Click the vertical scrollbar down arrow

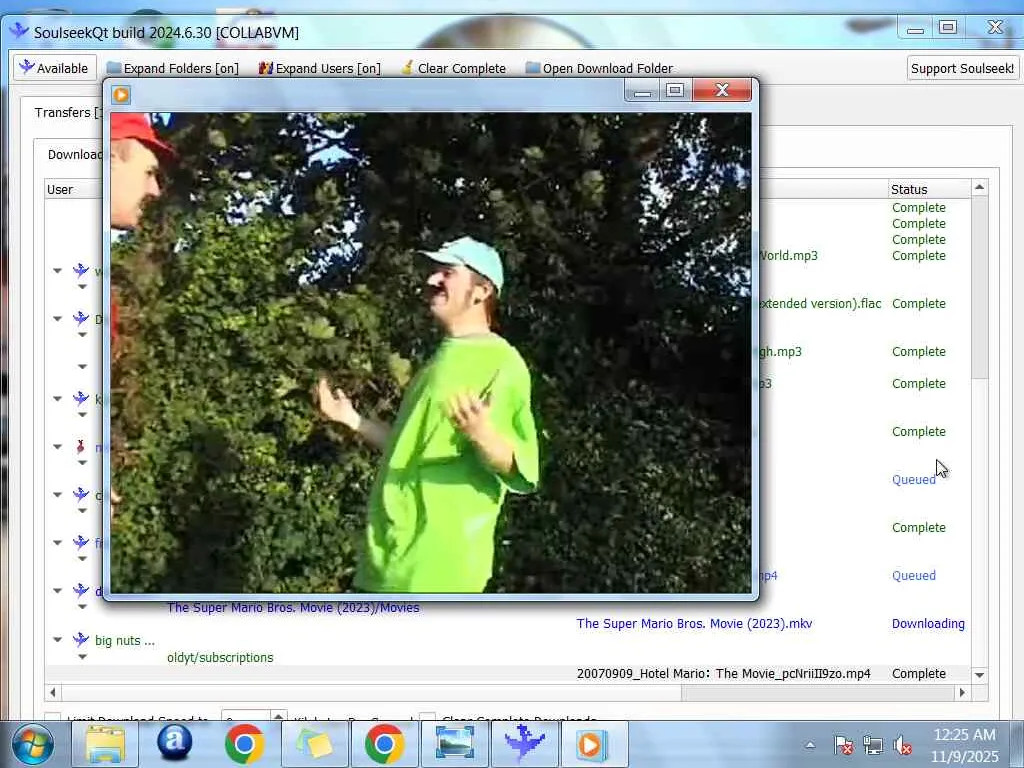click(980, 675)
